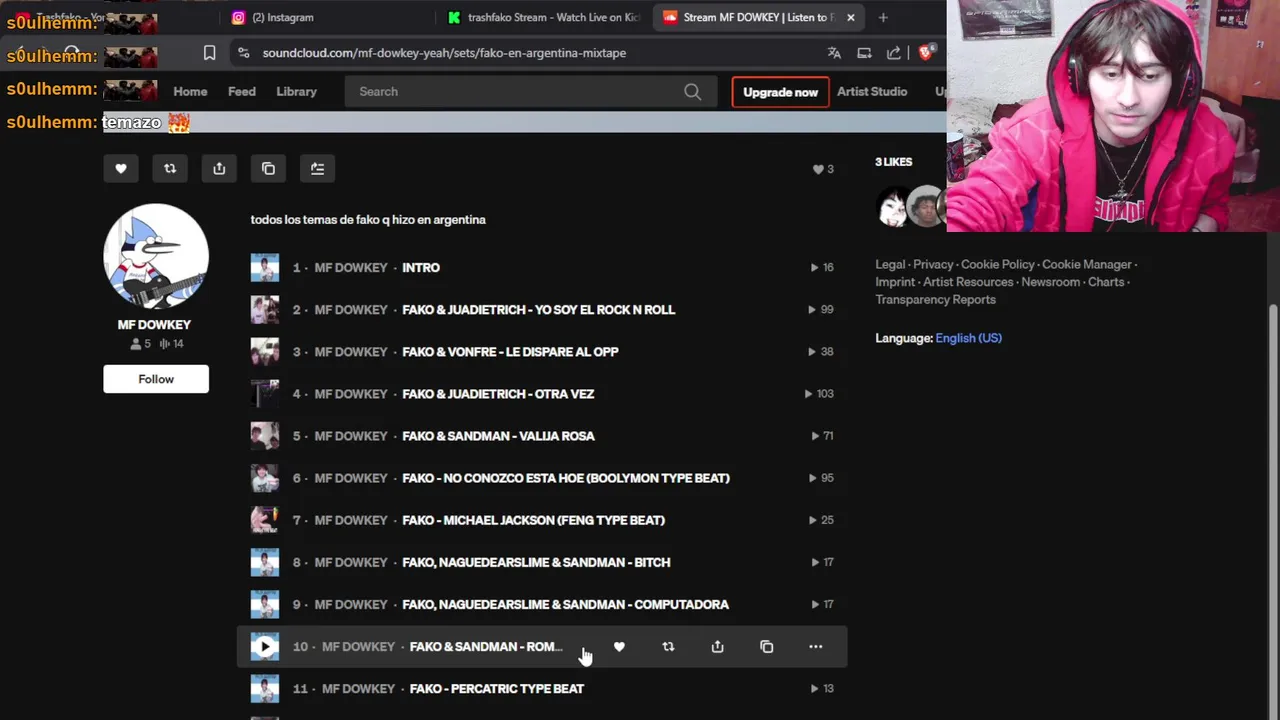This screenshot has width=1280, height=720.
Task: Like track 10 with the heart icon
Action: point(619,647)
